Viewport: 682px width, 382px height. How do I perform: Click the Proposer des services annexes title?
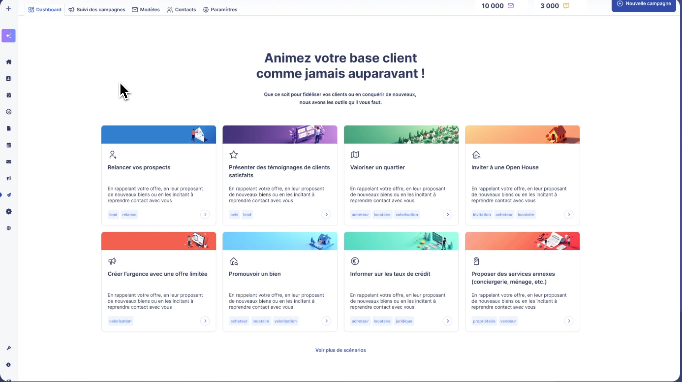point(513,278)
